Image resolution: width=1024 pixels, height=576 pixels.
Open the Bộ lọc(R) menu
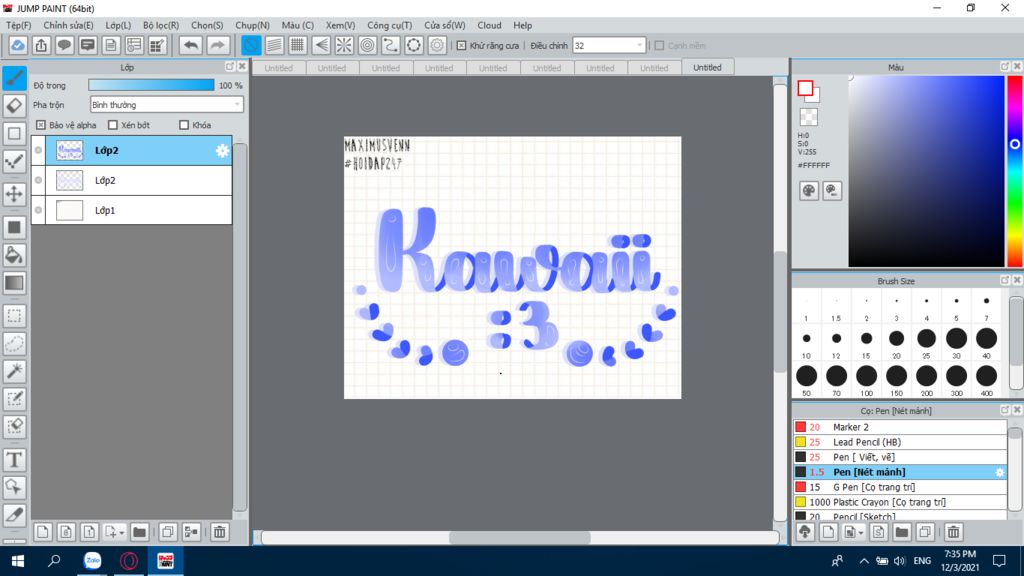pyautogui.click(x=161, y=25)
